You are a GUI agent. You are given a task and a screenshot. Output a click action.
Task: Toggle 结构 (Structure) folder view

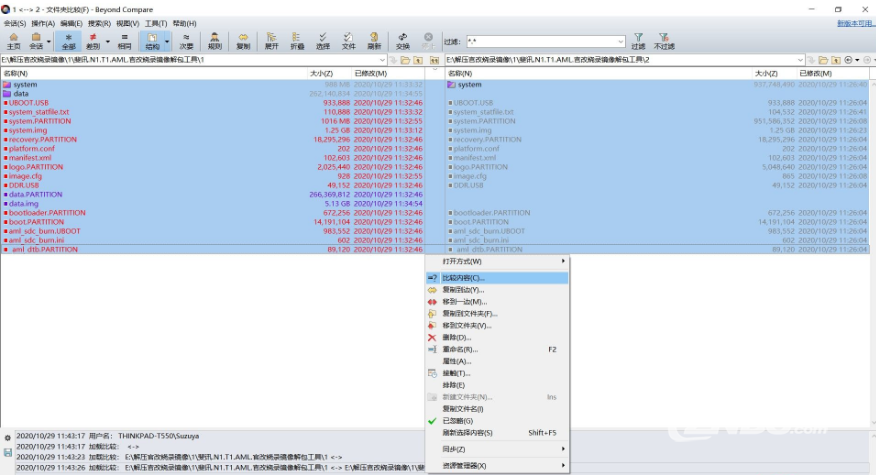coord(152,41)
